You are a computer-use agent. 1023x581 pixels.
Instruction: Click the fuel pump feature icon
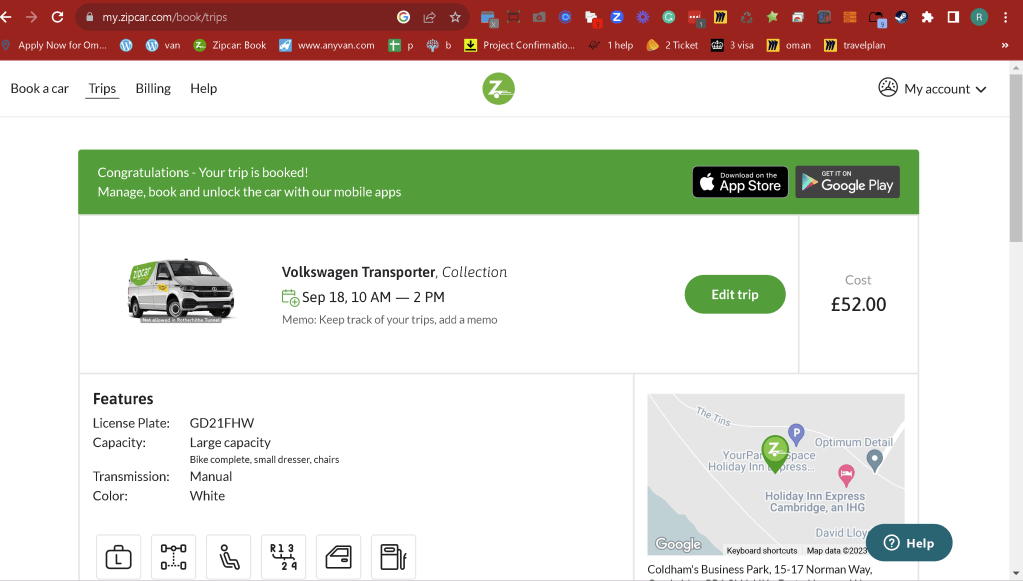click(393, 557)
